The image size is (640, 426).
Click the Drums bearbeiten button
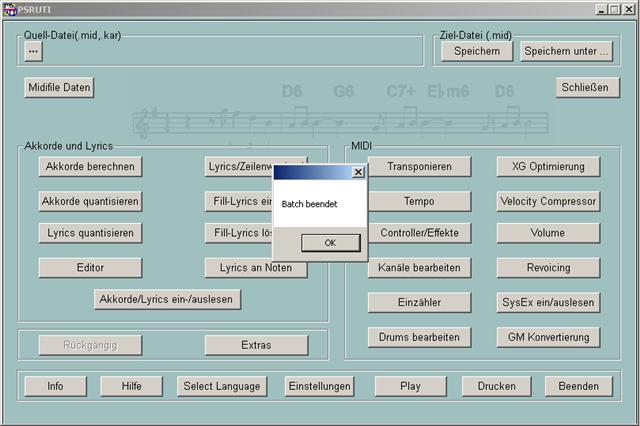click(x=419, y=337)
